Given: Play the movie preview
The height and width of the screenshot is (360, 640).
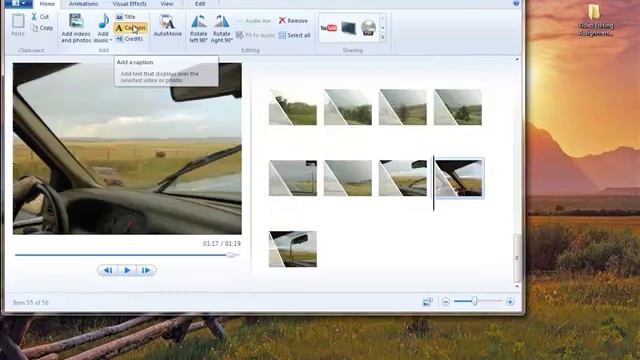Looking at the screenshot, I should coord(127,270).
